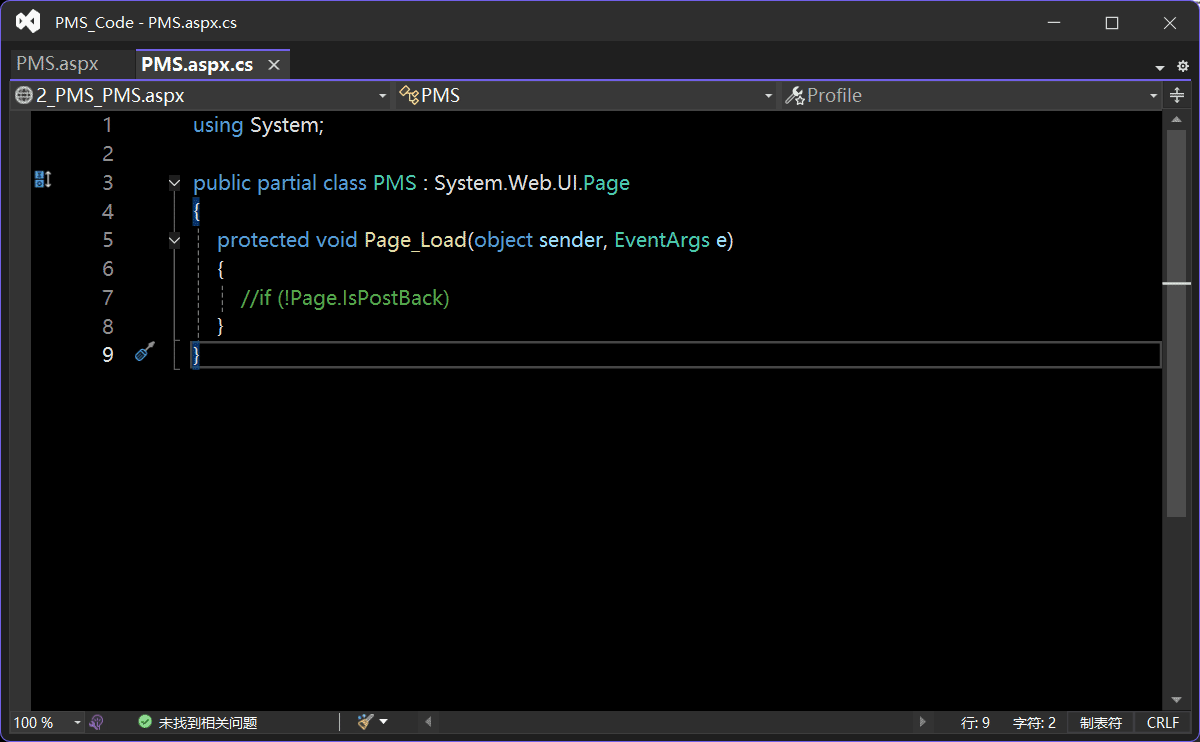1200x742 pixels.
Task: Toggle the tab character indicator in the status bar
Action: pyautogui.click(x=1100, y=722)
